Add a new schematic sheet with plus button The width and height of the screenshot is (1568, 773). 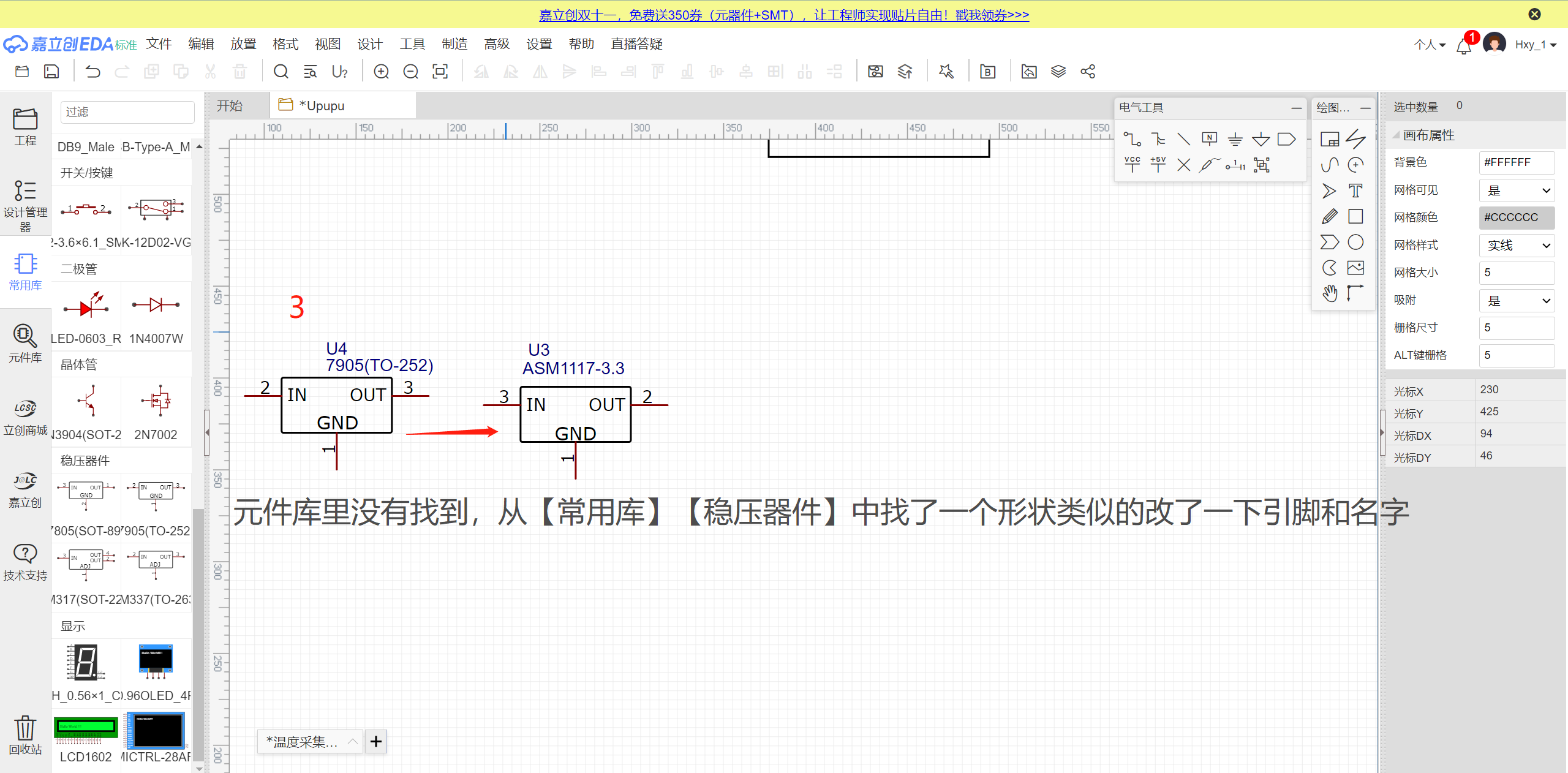(375, 742)
